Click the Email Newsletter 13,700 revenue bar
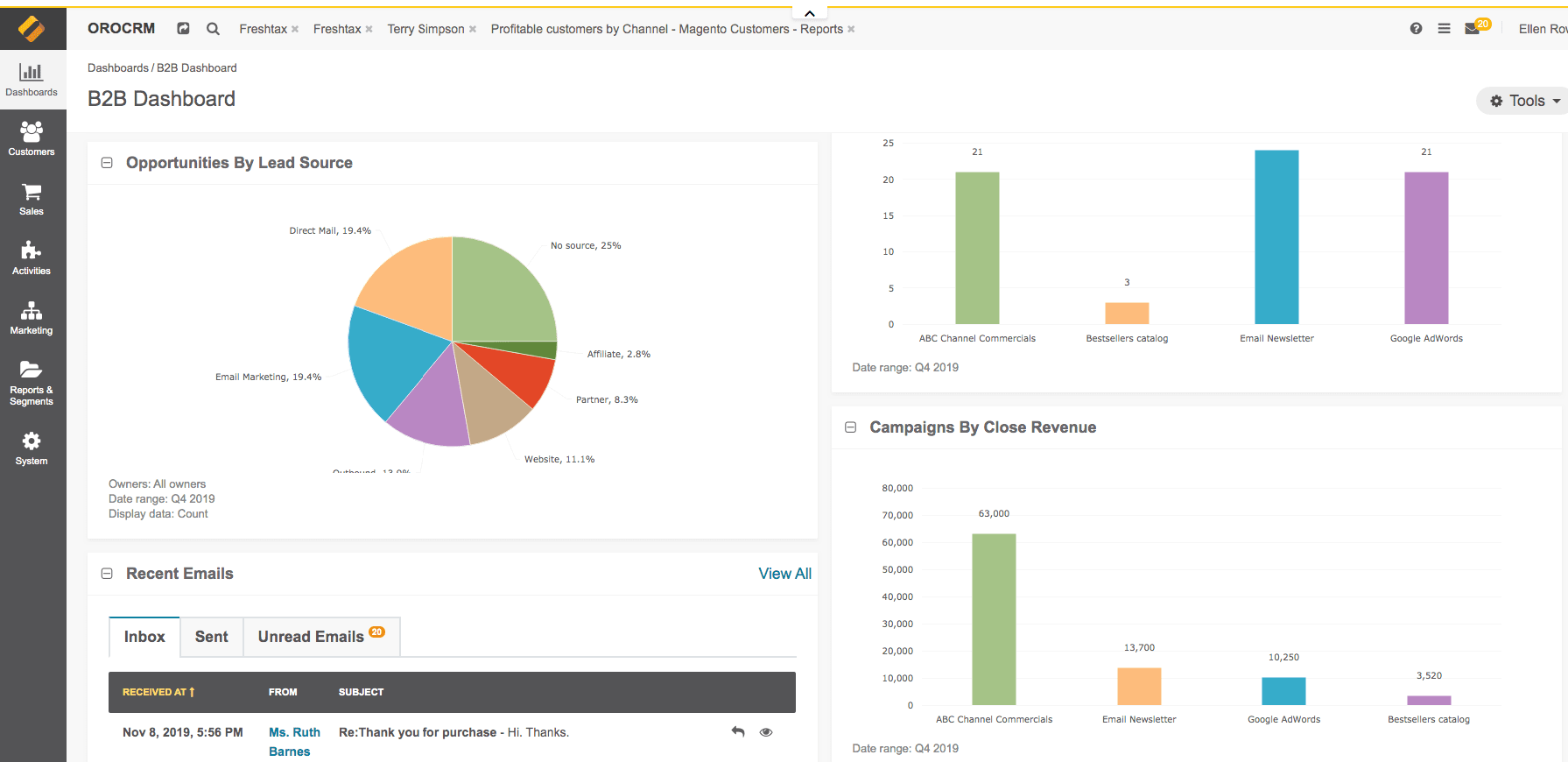 point(1139,687)
